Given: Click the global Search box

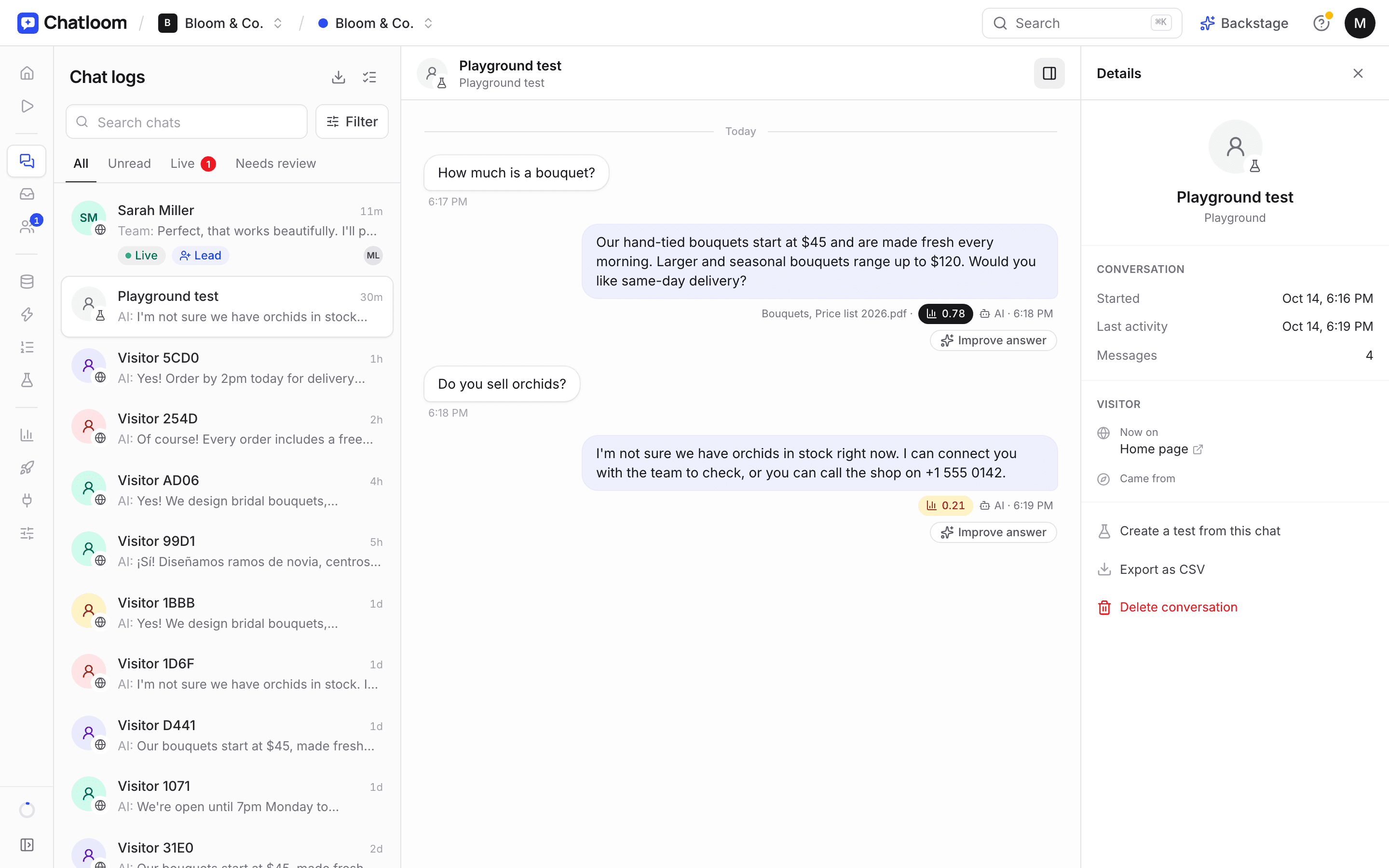Looking at the screenshot, I should (x=1082, y=23).
